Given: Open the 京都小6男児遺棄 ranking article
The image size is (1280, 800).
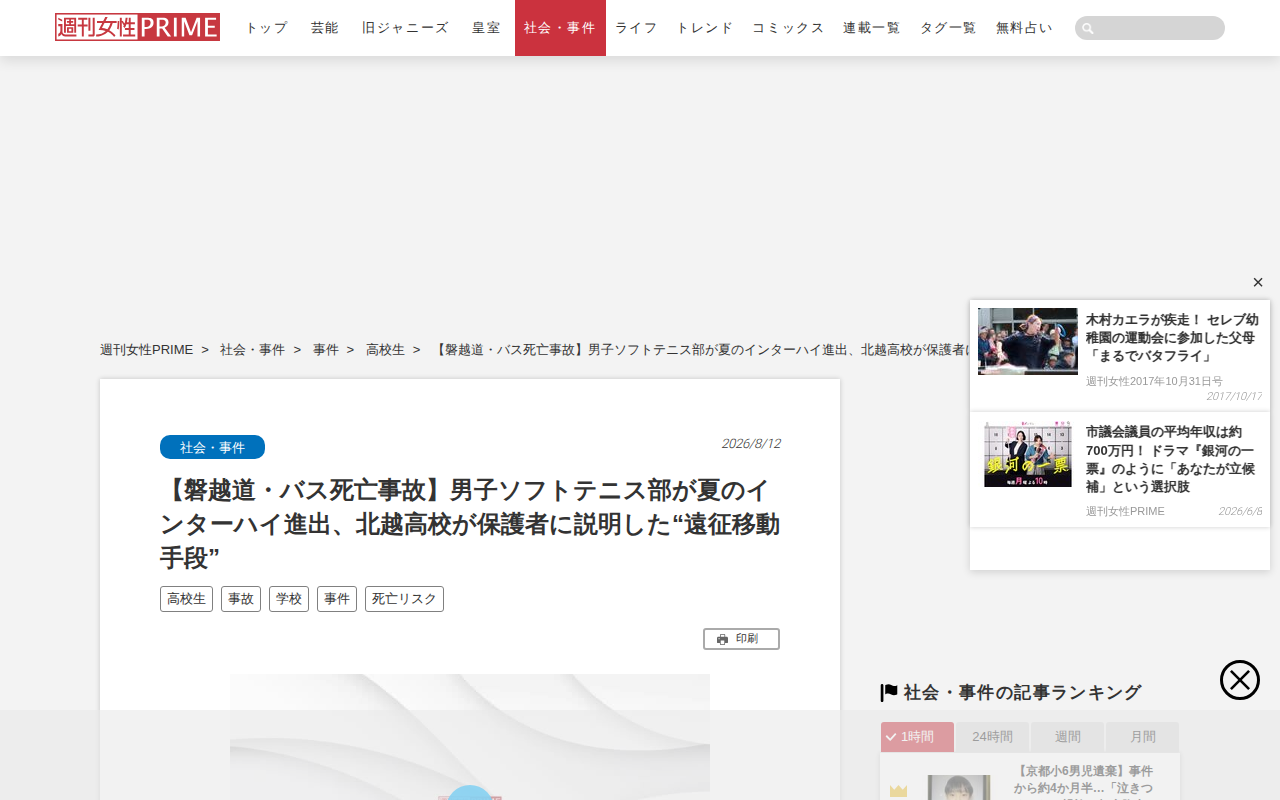Looking at the screenshot, I should click(x=1083, y=781).
